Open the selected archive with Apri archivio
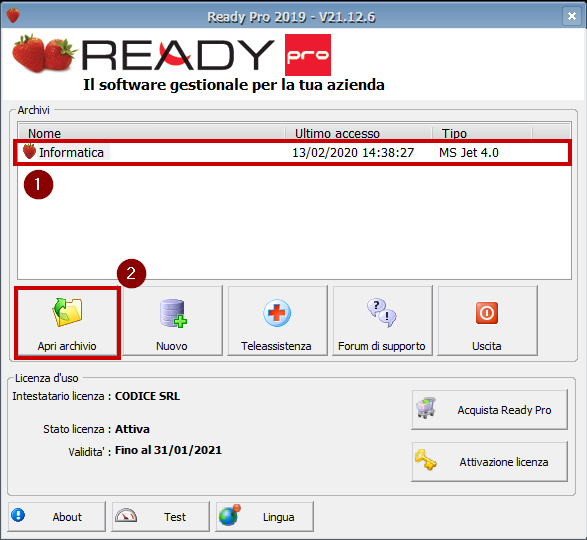 [68, 322]
